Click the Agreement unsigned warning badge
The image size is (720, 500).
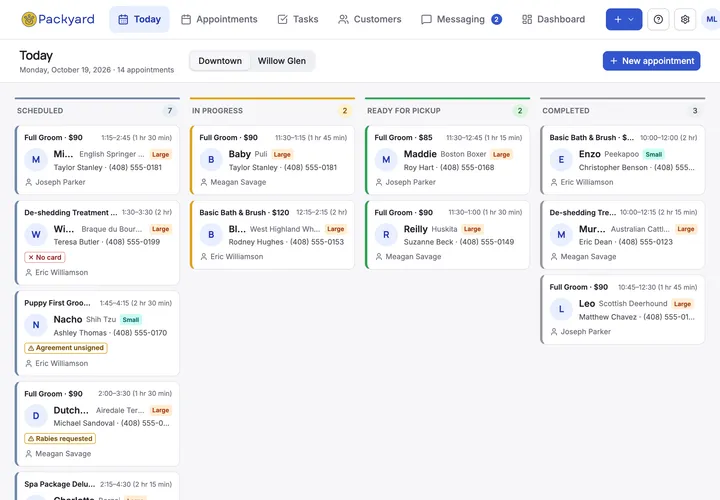click(66, 348)
